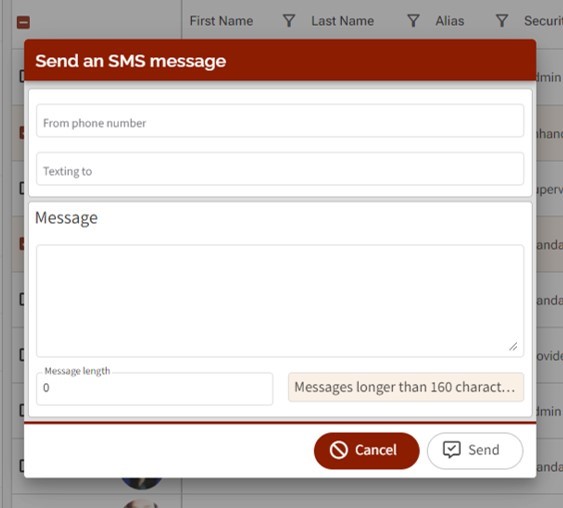
Task: Click the chat checkmark icon on Send
Action: [451, 449]
